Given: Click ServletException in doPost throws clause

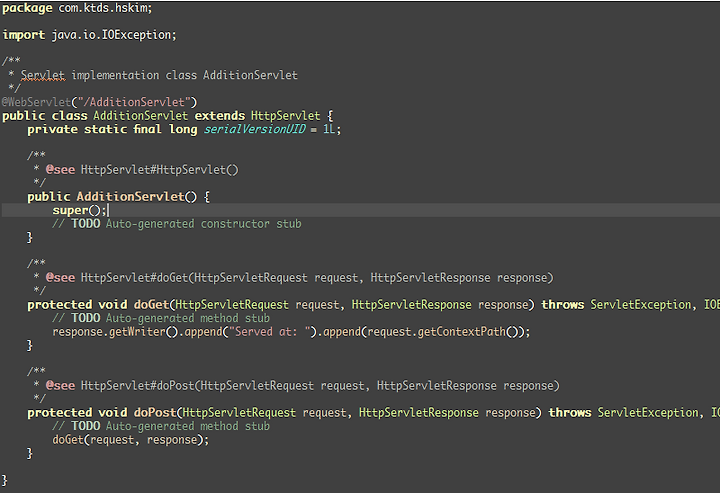Looking at the screenshot, I should pyautogui.click(x=647, y=413).
